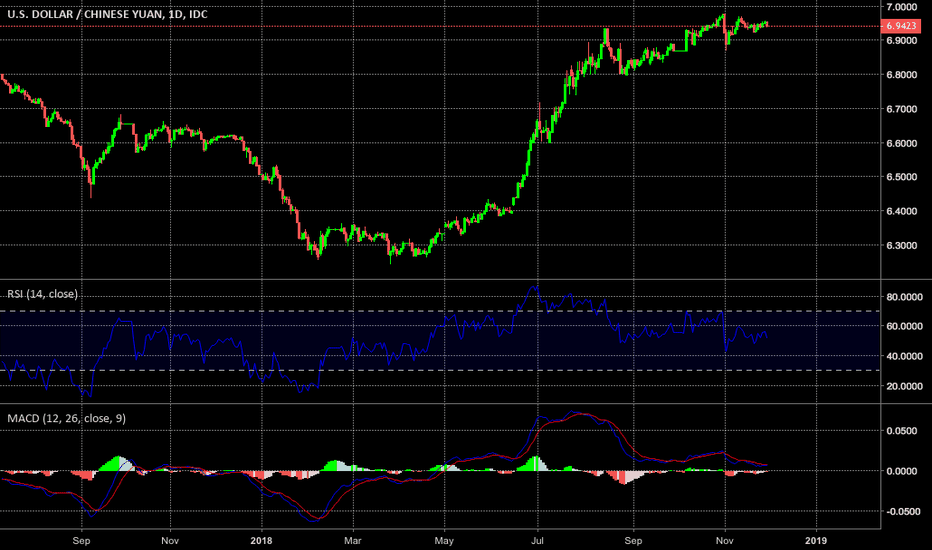Click the first Nov label on time axis

(x=170, y=540)
